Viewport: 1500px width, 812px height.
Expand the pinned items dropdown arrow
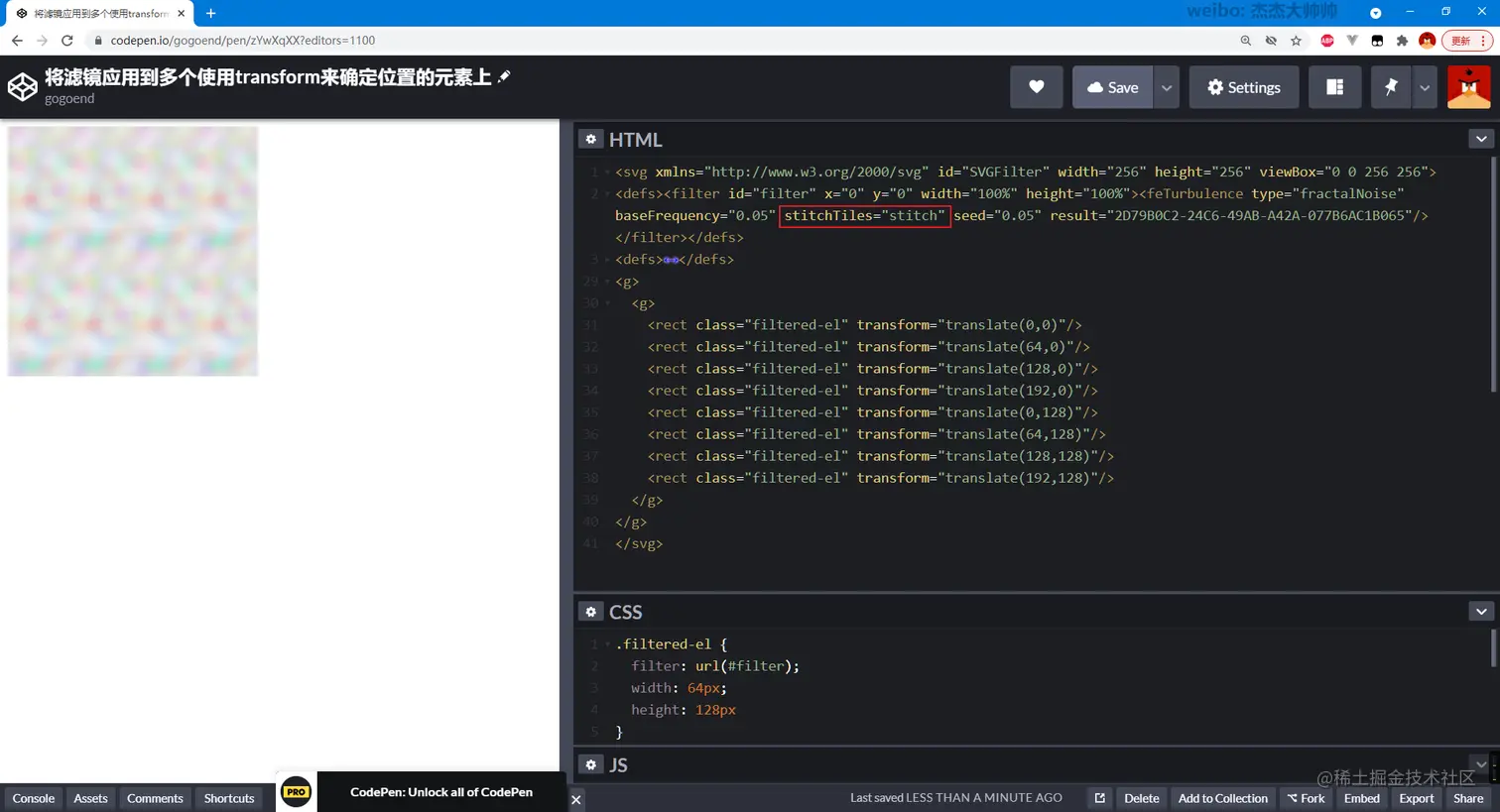coord(1425,87)
